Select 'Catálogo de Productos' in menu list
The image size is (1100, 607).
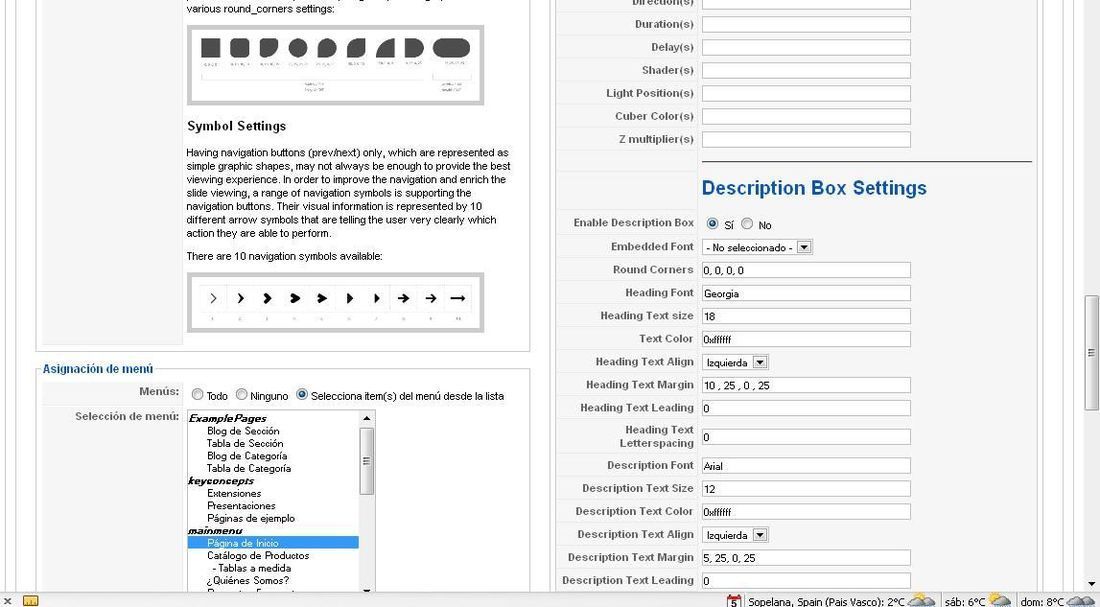click(257, 556)
